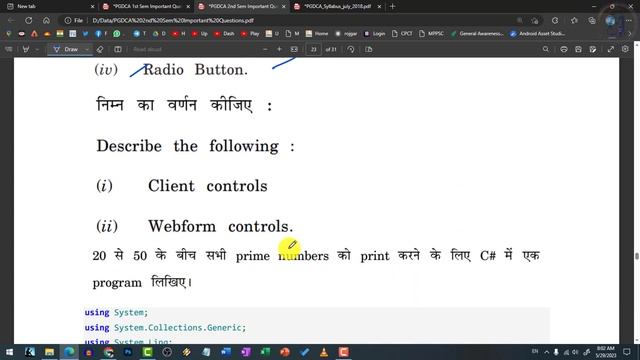Open the notification center icon
Image resolution: width=640 pixels, height=360 pixels.
(627, 352)
